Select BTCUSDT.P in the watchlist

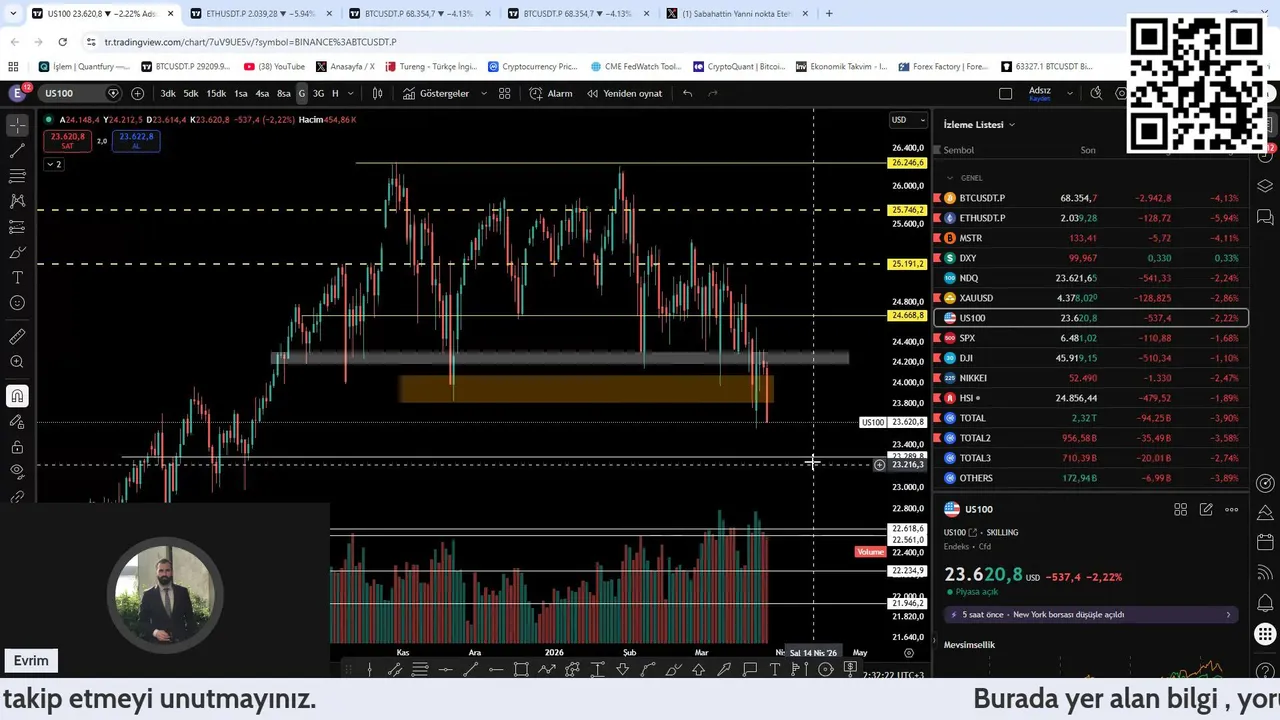point(1091,198)
